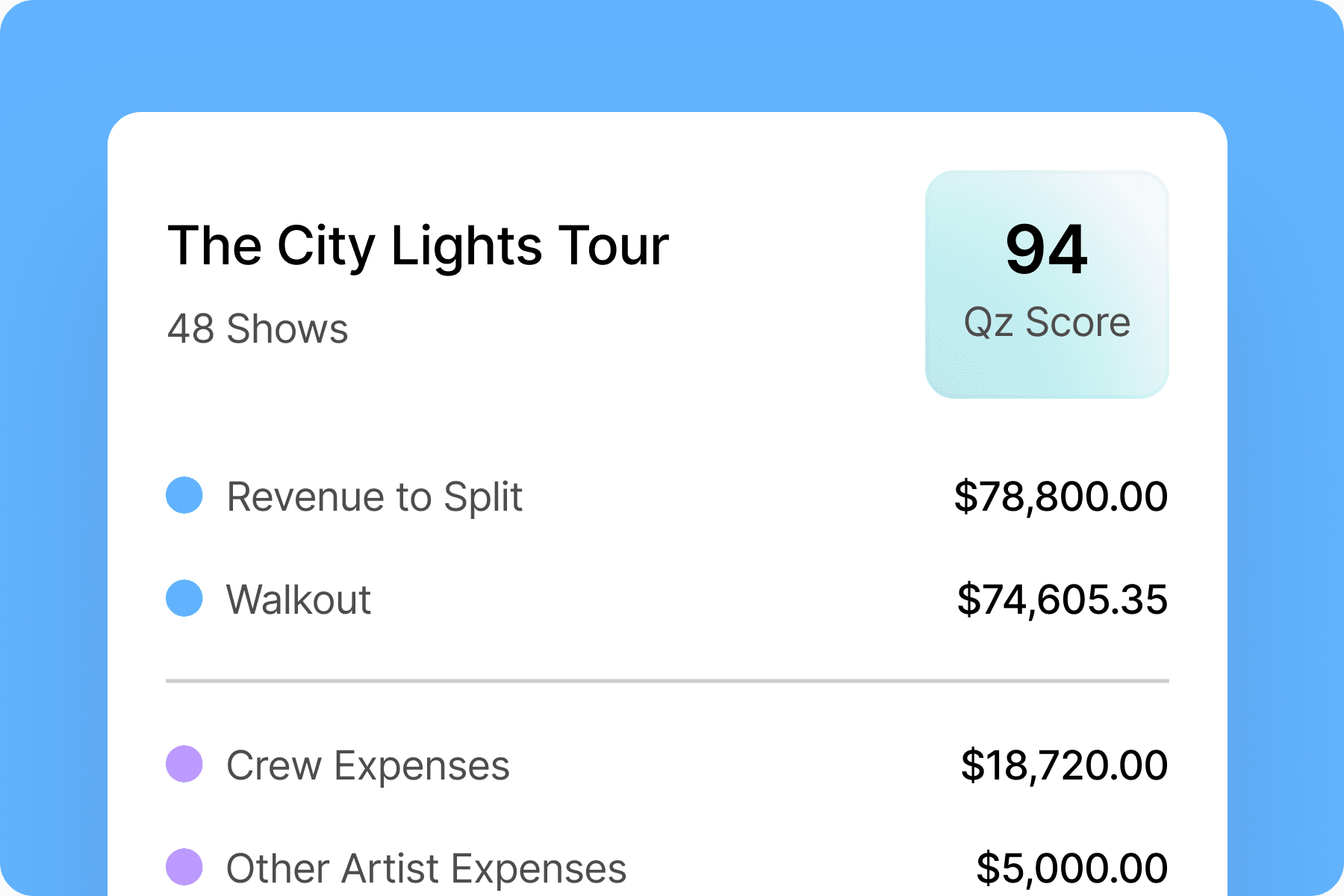Select the Revenue to Split label
The height and width of the screenshot is (896, 1344).
tap(374, 497)
